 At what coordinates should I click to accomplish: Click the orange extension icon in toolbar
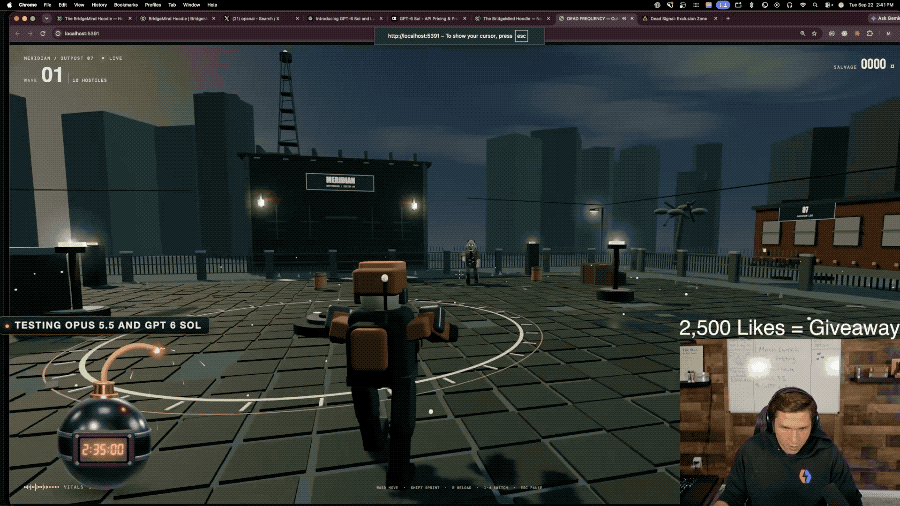pyautogui.click(x=858, y=34)
